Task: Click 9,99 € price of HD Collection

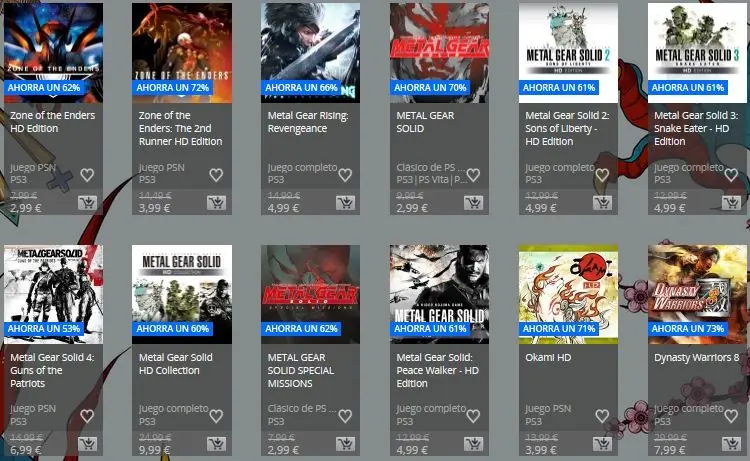Action: (x=154, y=450)
